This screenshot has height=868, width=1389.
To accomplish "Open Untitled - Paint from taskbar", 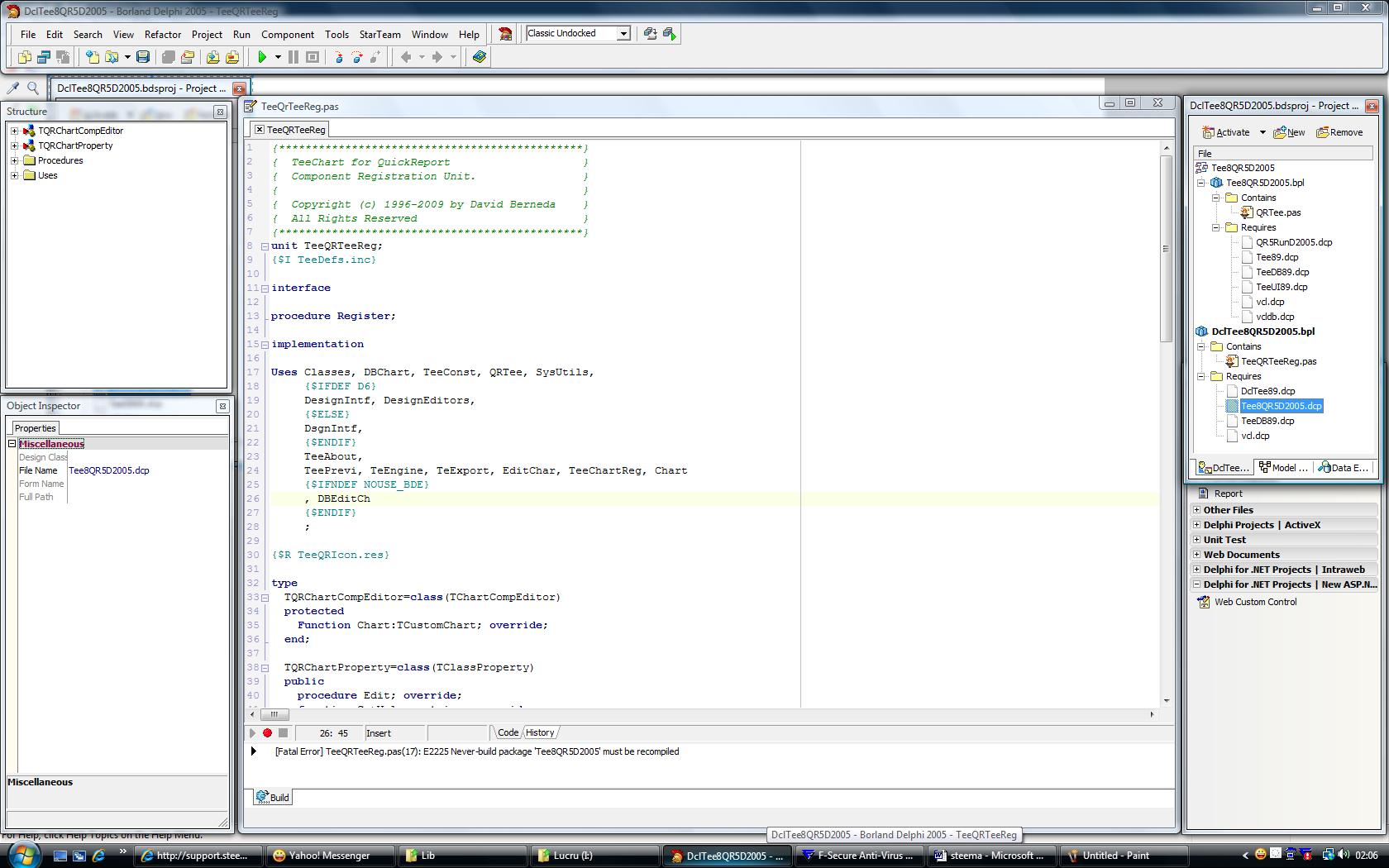I will click(x=1126, y=856).
